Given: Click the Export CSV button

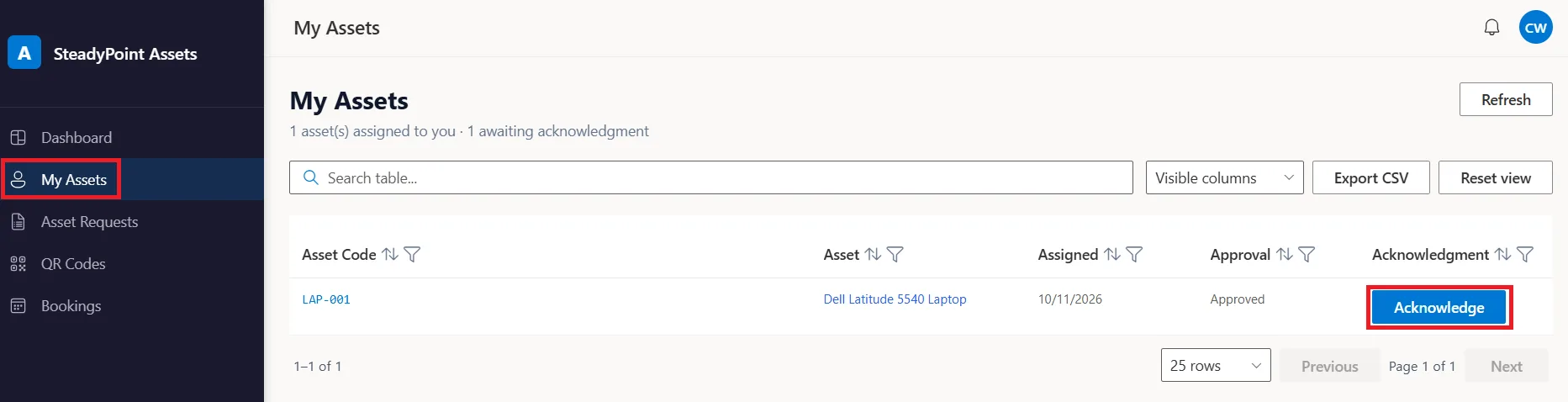Looking at the screenshot, I should point(1370,177).
